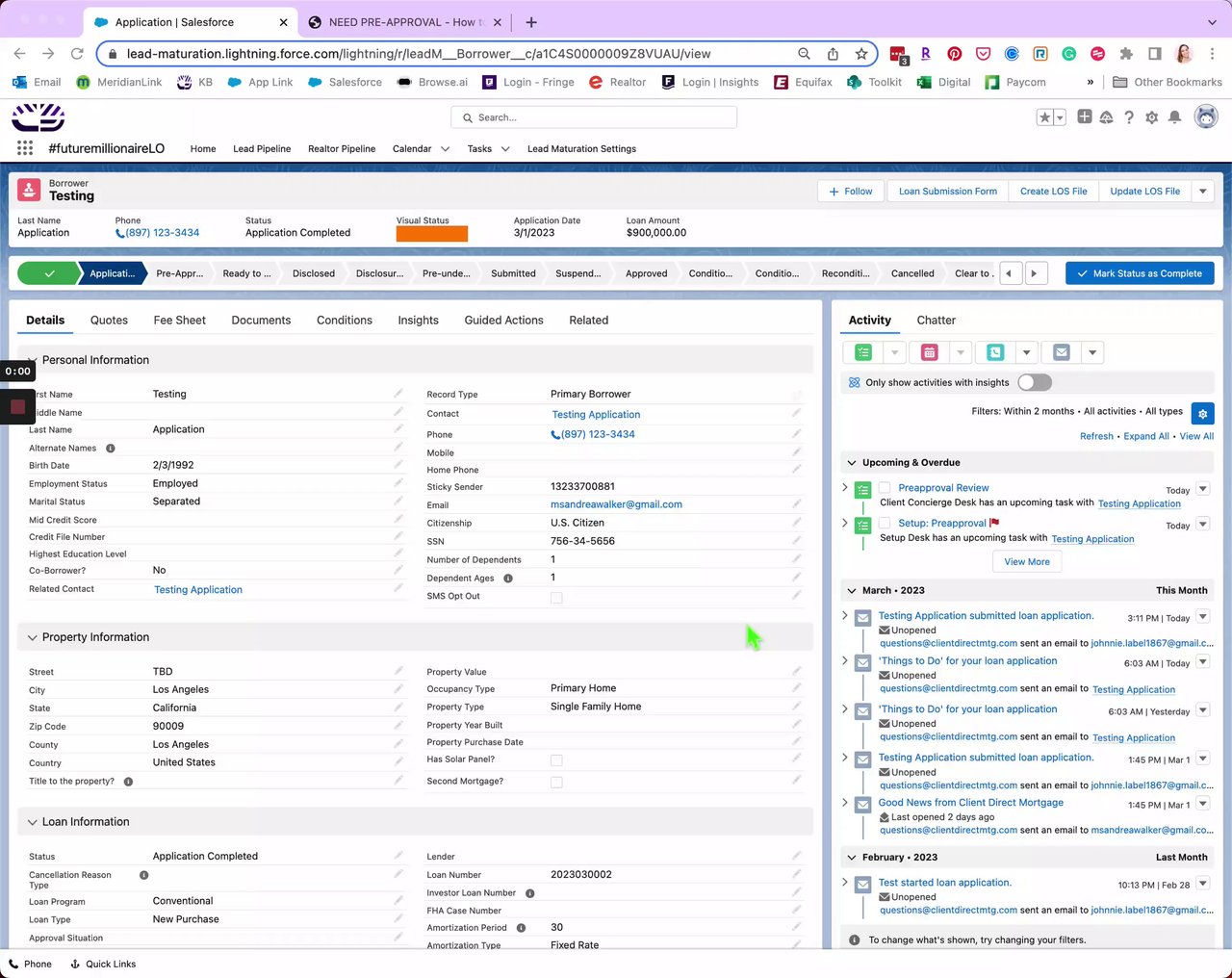This screenshot has width=1232, height=978.
Task: Open Lead Pipeline in navigation bar
Action: (262, 149)
